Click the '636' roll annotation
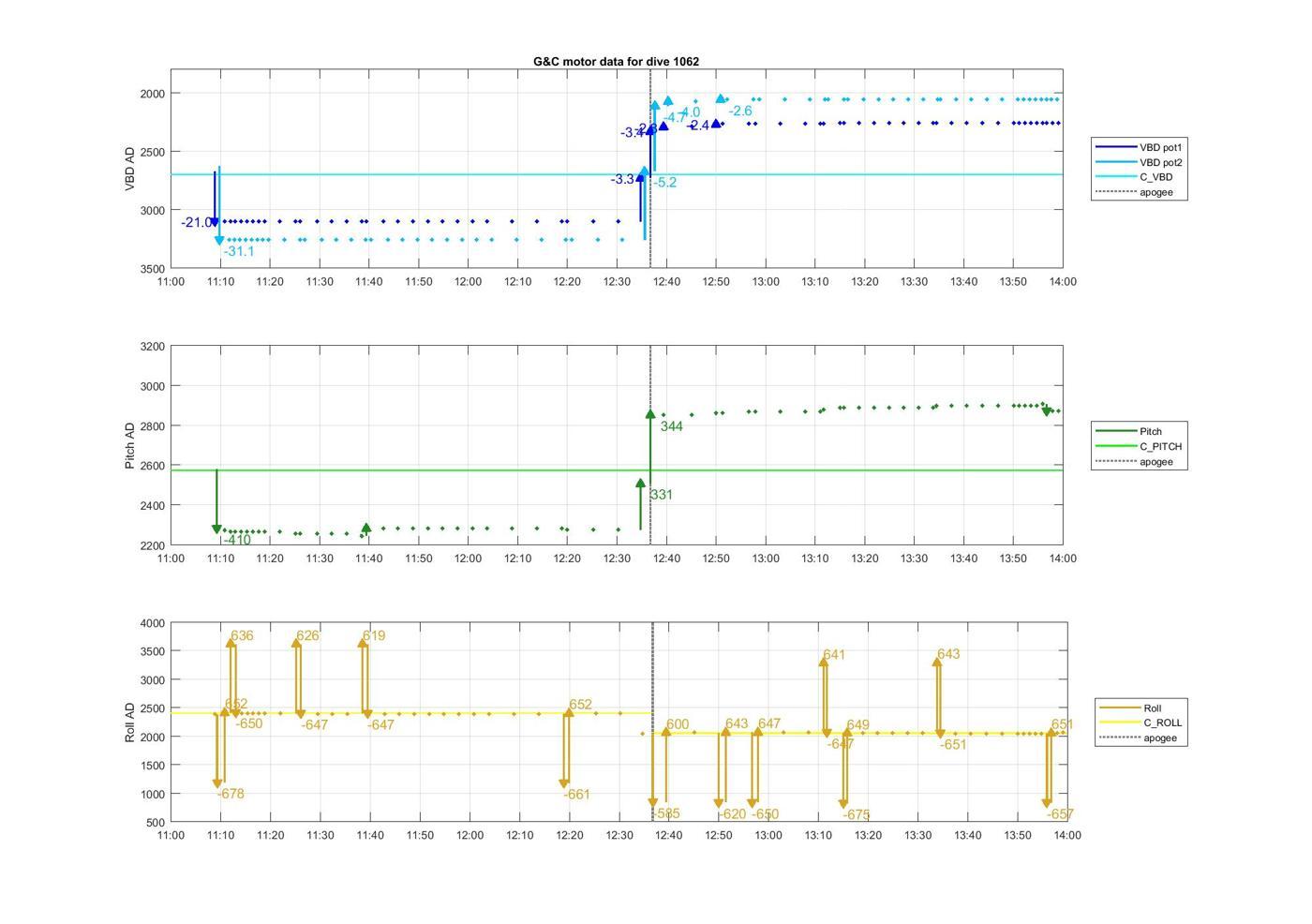The image size is (1312, 924). [242, 635]
